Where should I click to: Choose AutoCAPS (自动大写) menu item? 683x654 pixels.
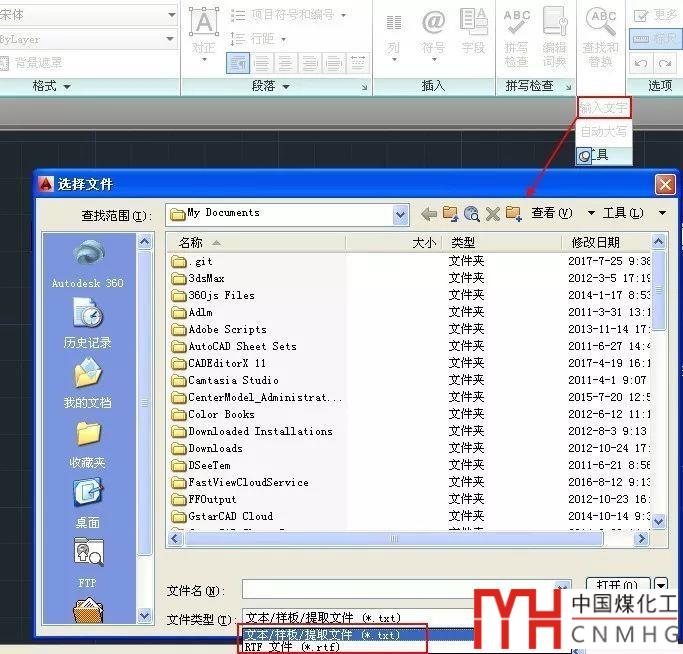(604, 131)
